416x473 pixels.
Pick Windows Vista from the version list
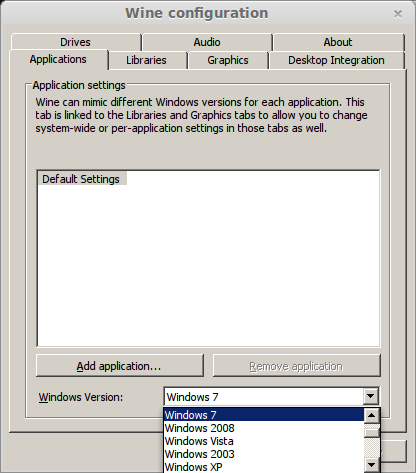(x=264, y=441)
